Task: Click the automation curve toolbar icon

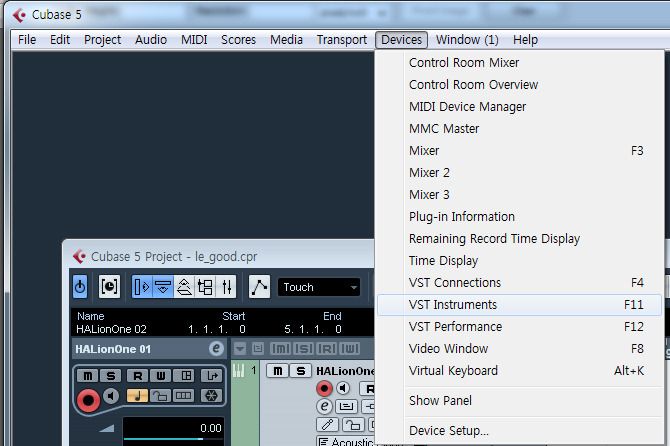Action: (259, 287)
